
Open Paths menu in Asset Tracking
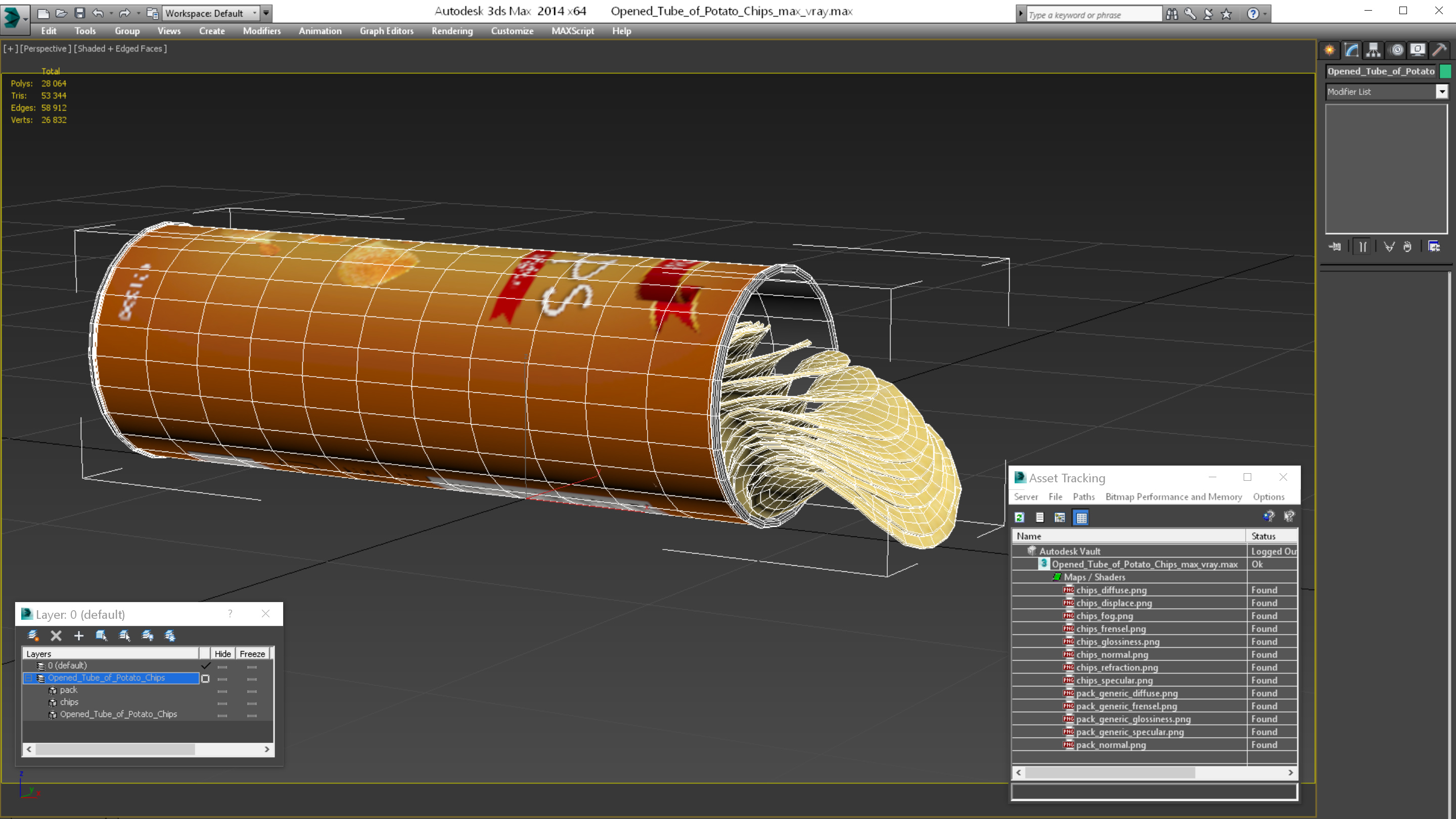point(1083,497)
